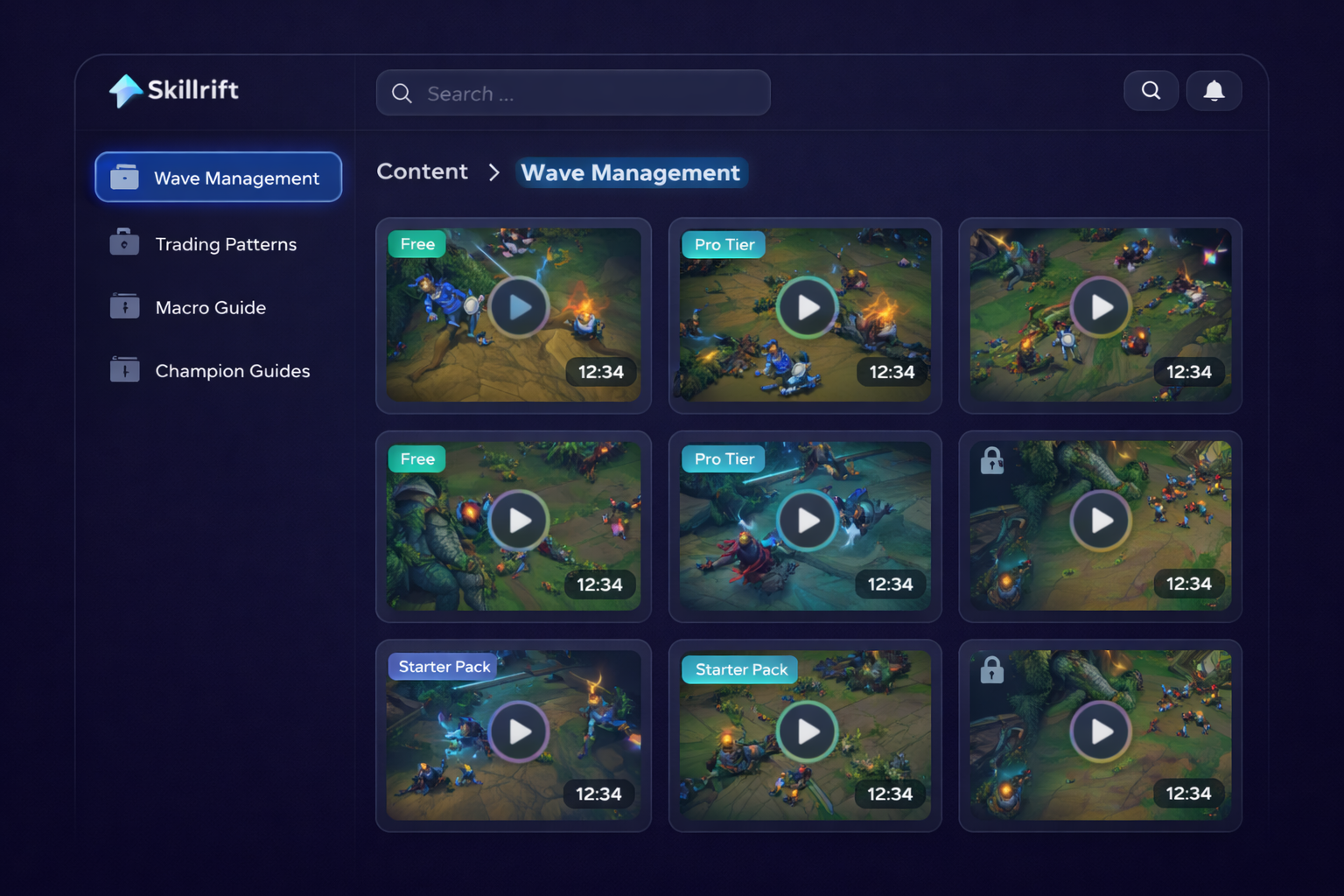Click the Content breadcrumb link
Viewport: 1344px width, 896px height.
(x=422, y=171)
